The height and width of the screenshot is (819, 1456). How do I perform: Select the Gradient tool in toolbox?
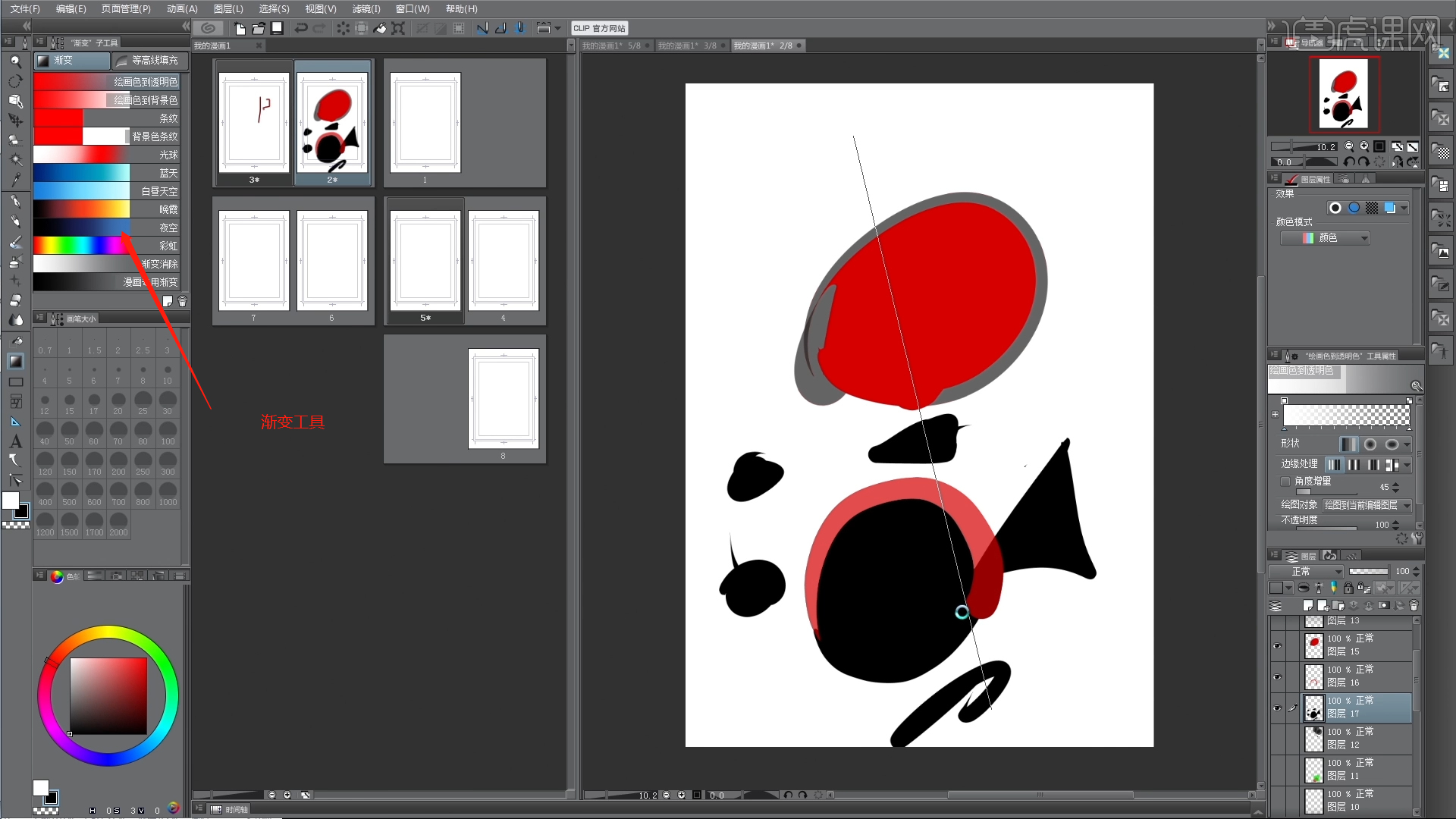15,362
